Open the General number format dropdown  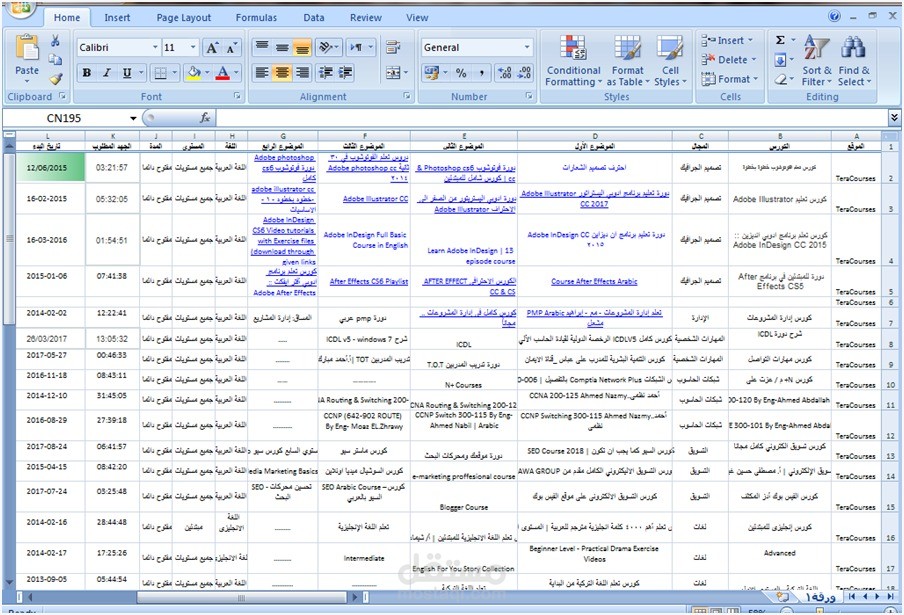[526, 47]
